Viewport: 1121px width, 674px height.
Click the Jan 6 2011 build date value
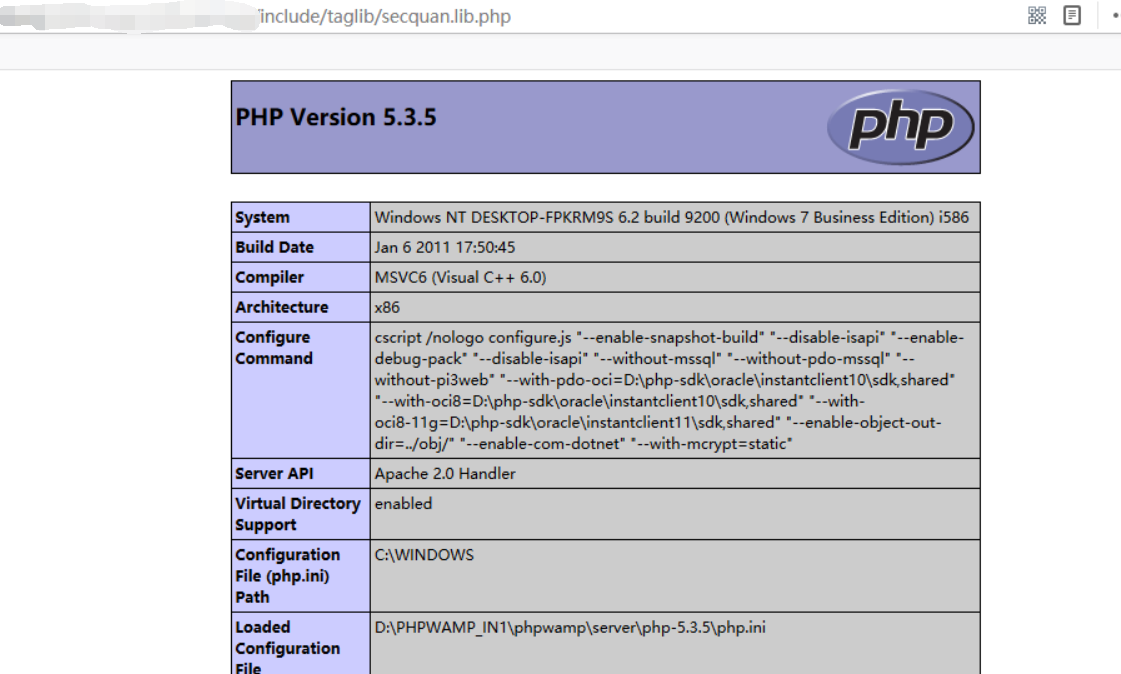(x=445, y=247)
